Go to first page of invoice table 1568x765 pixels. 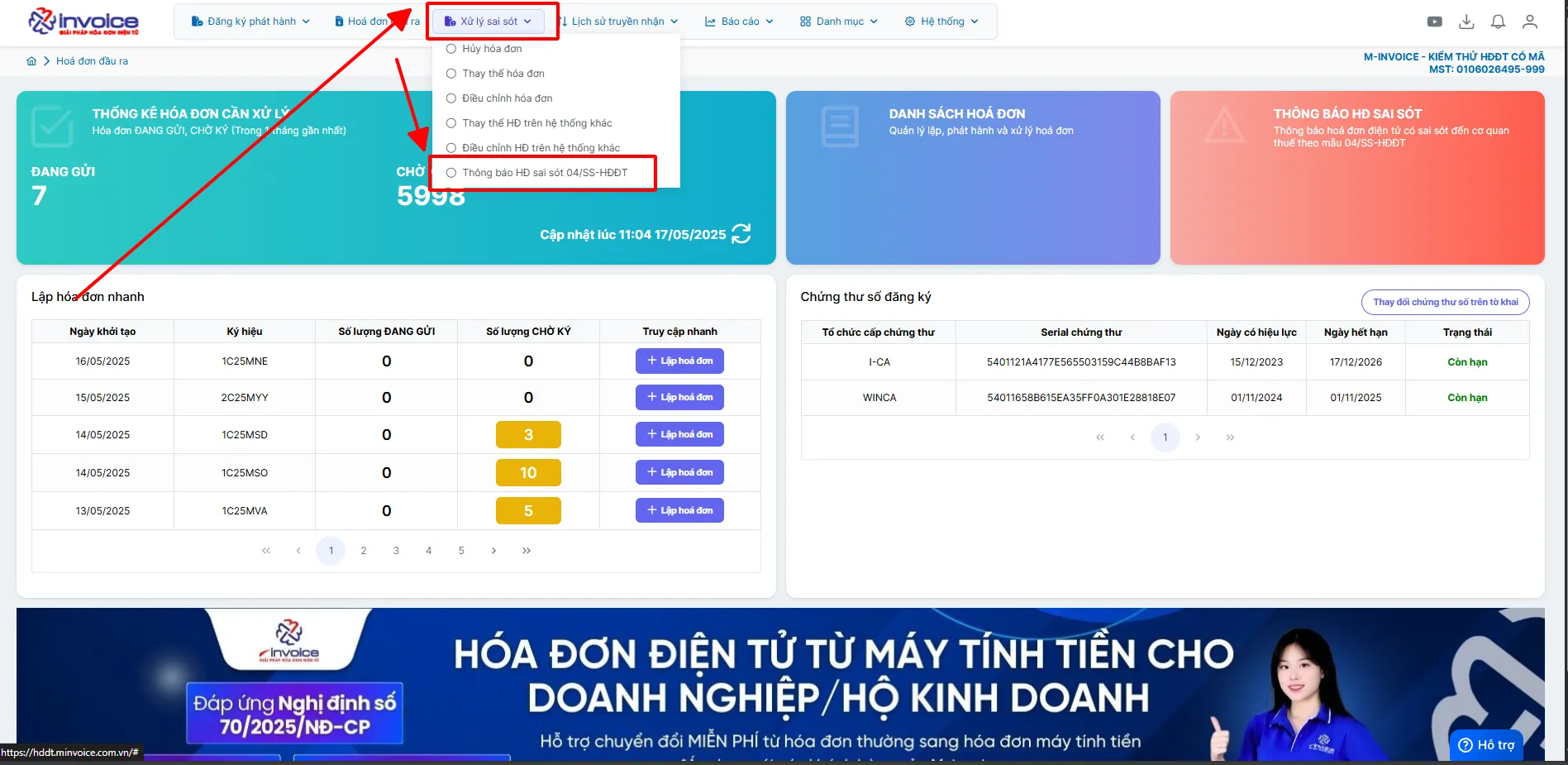(266, 551)
